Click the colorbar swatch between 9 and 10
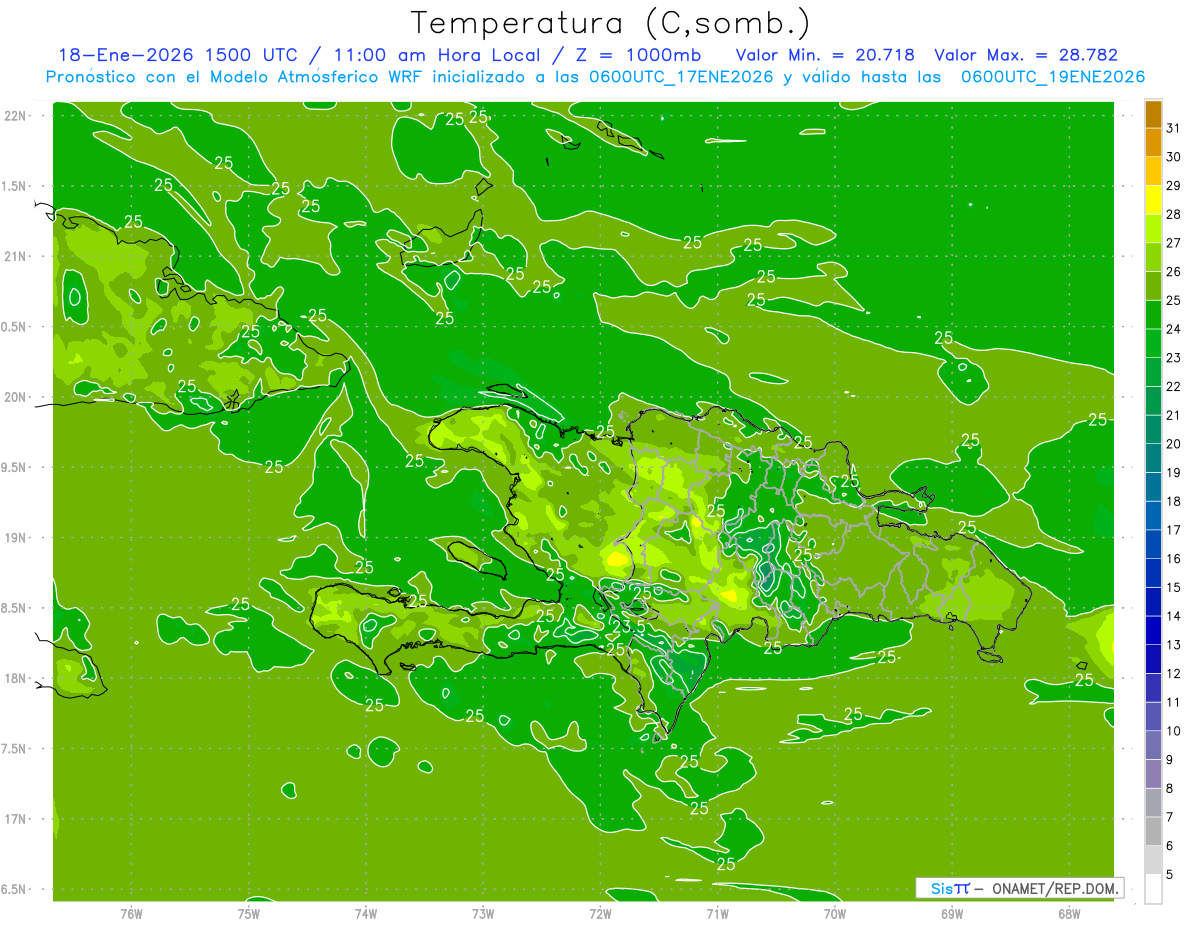 coord(1153,745)
